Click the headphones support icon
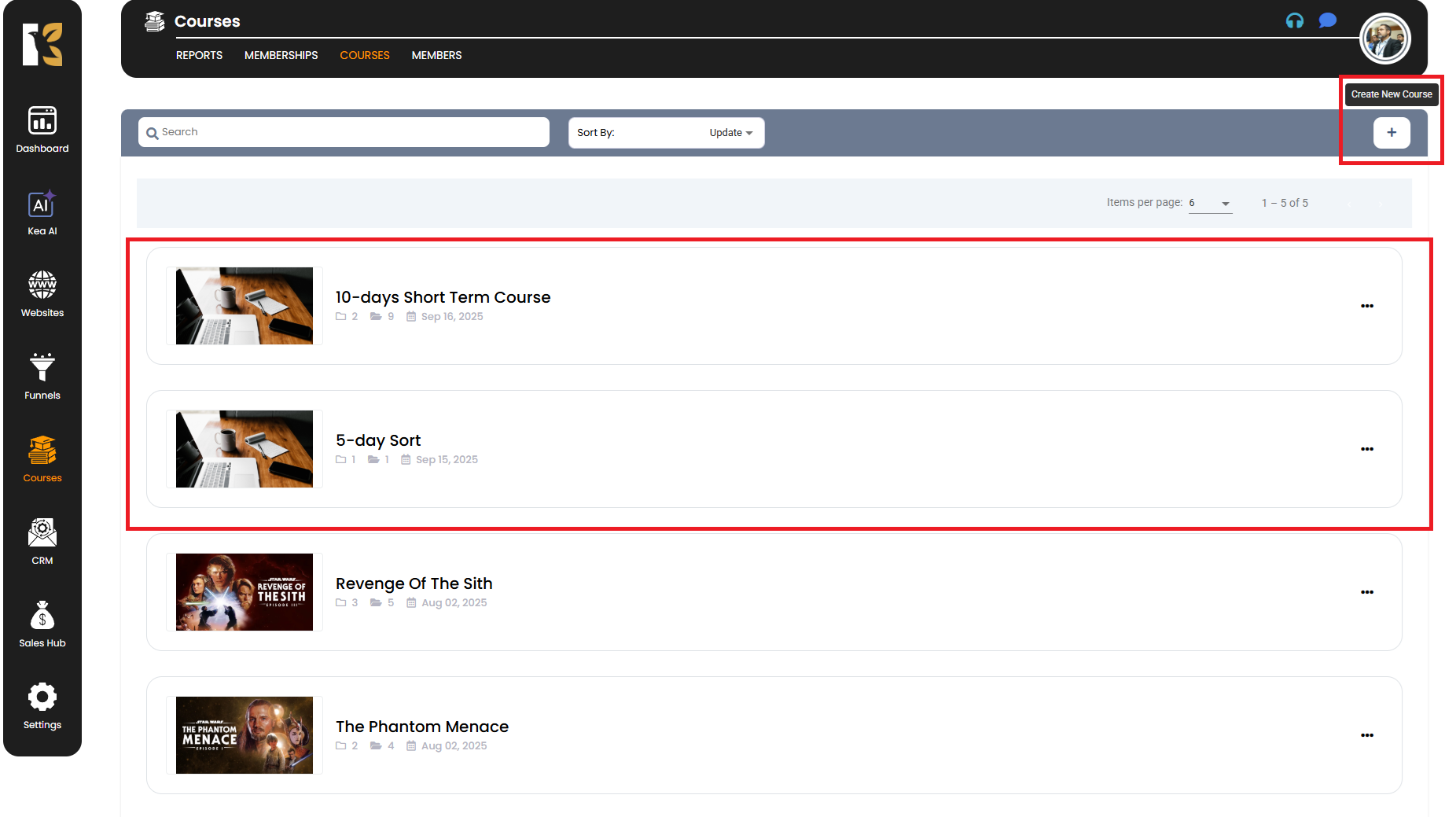The width and height of the screenshot is (1456, 817). (x=1294, y=21)
